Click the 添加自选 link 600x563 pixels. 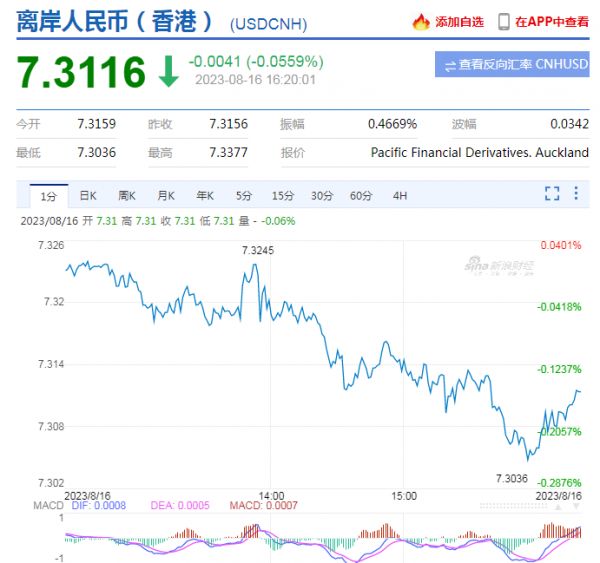[x=459, y=21]
